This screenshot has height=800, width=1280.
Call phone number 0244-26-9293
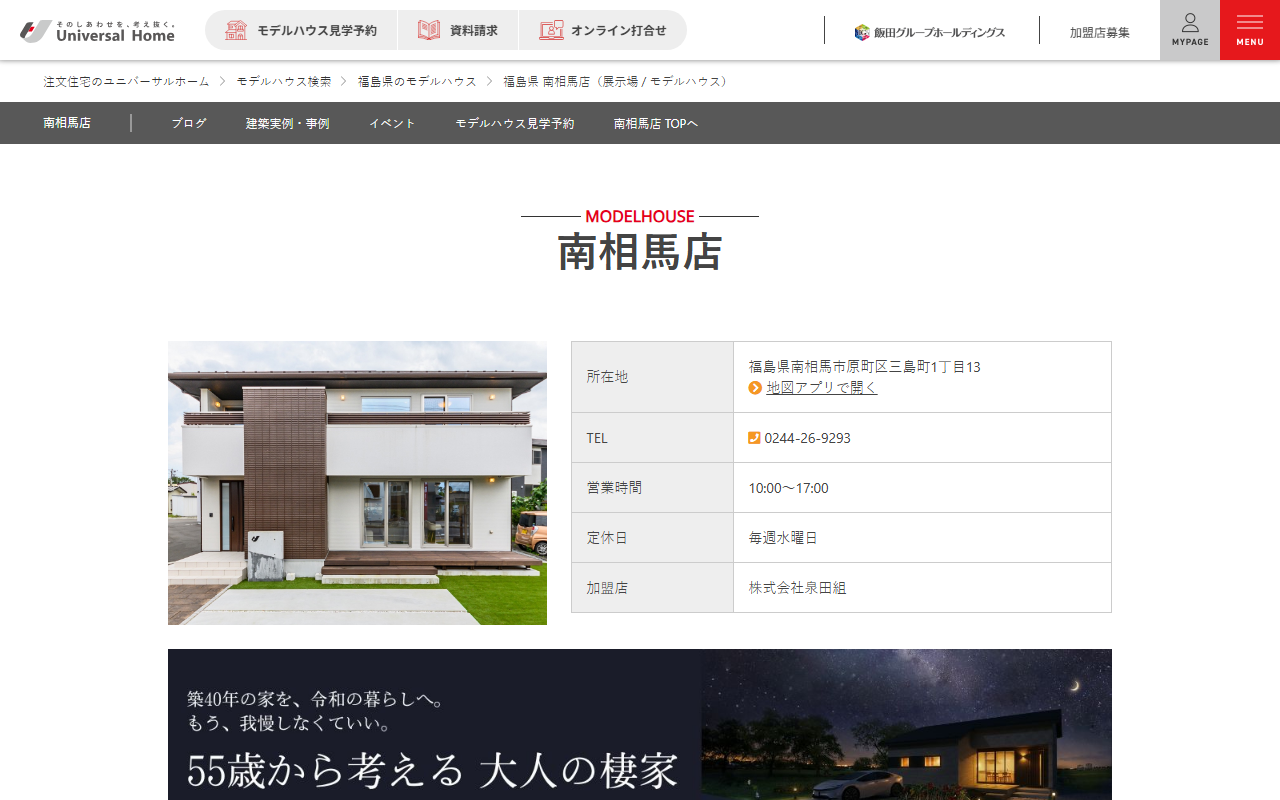coord(808,438)
